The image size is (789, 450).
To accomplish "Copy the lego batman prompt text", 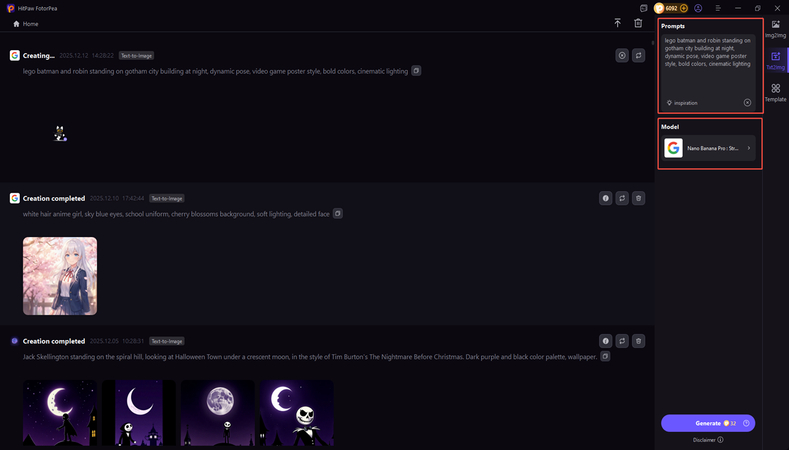I will click(x=417, y=71).
